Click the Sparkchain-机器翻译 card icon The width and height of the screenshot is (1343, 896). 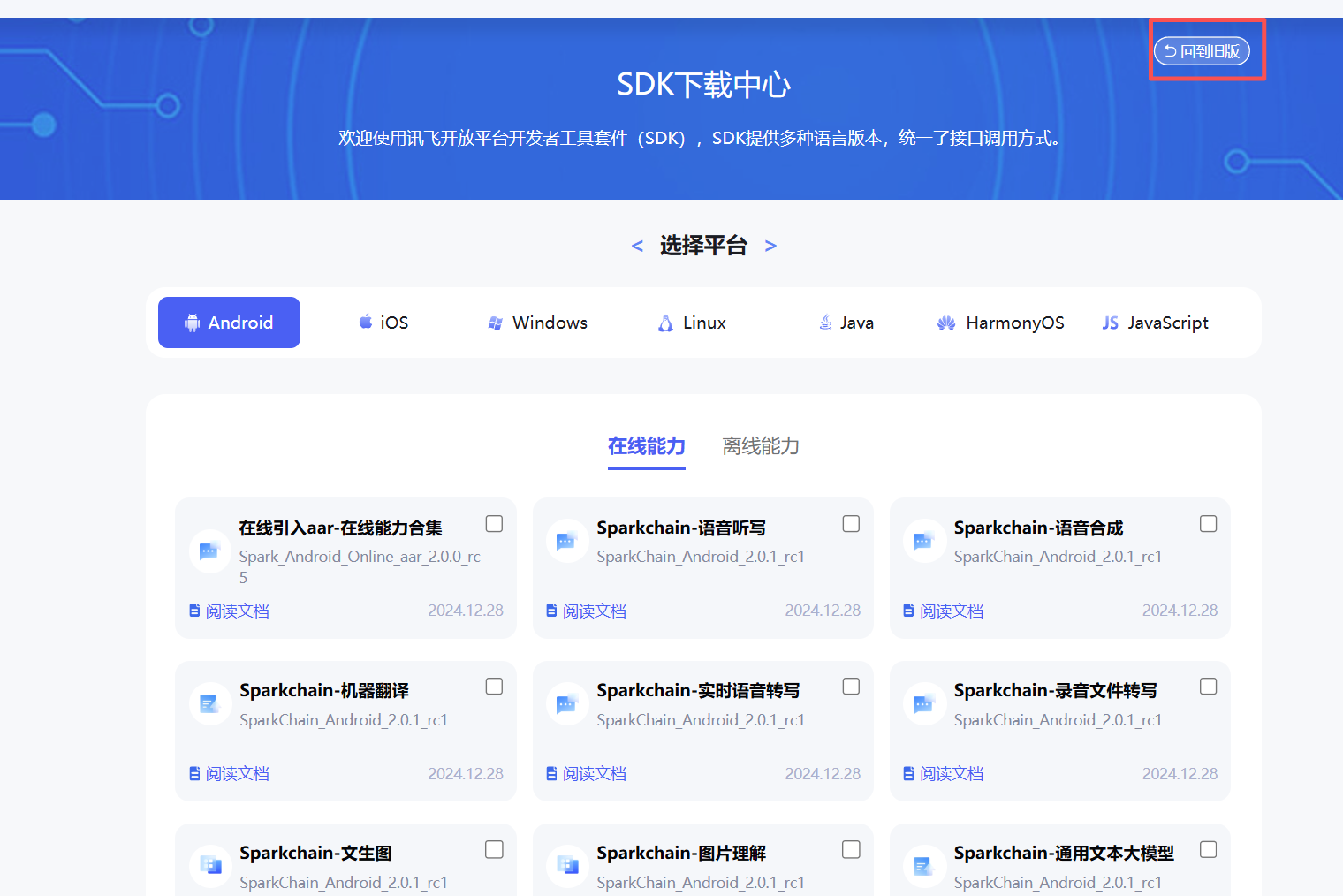210,704
